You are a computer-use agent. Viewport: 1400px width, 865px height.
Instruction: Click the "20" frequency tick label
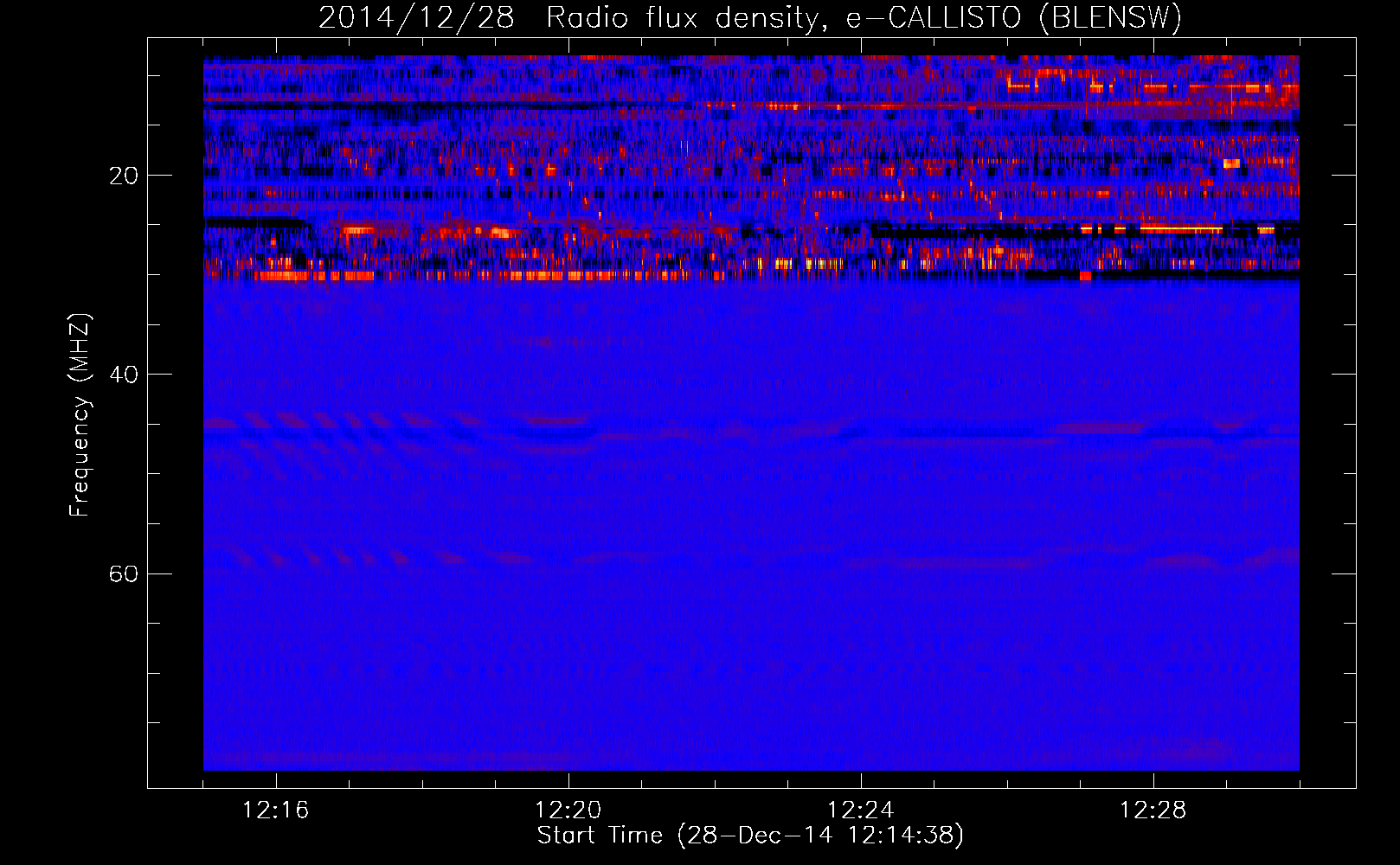124,176
